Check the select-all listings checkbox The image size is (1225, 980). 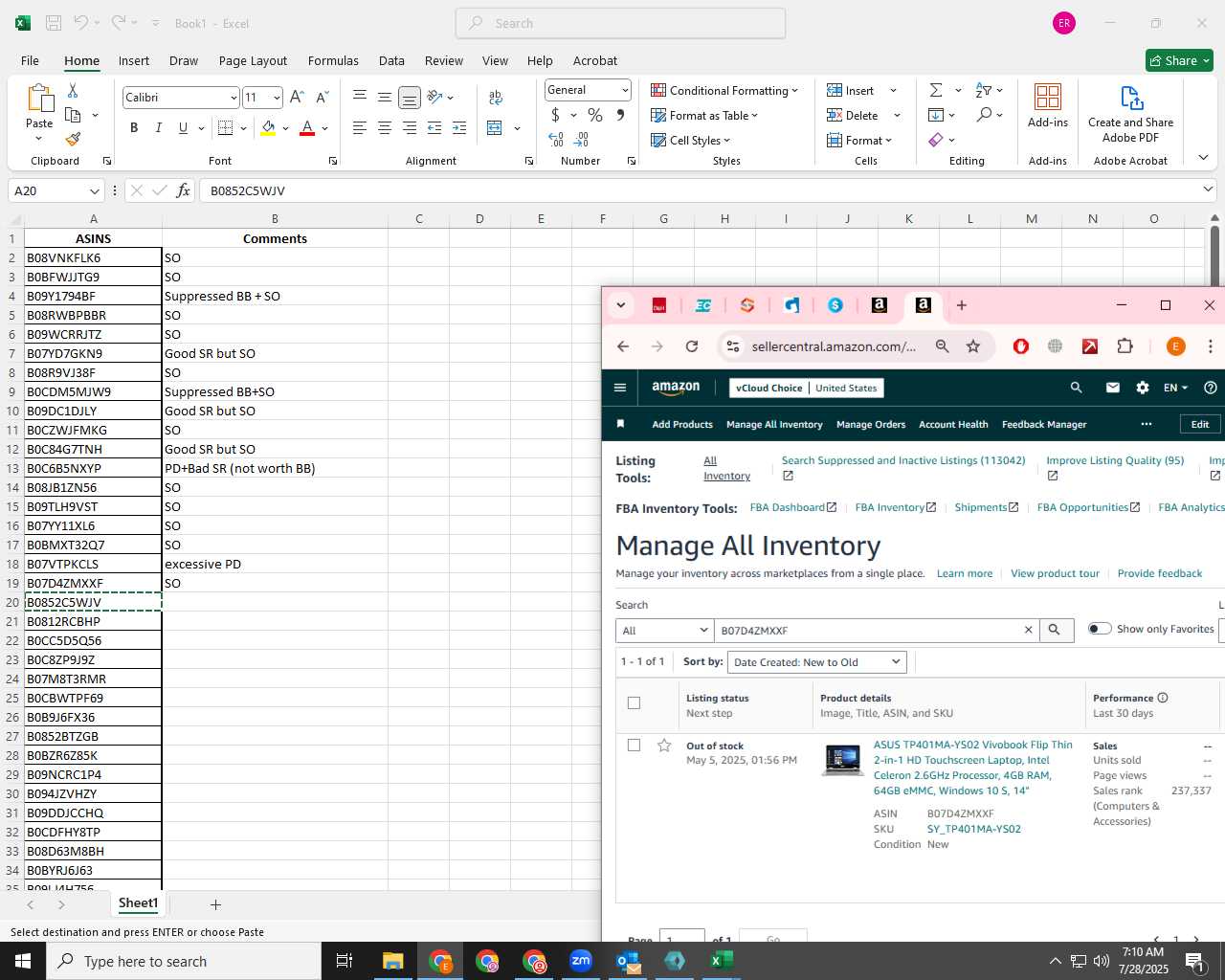coord(634,703)
